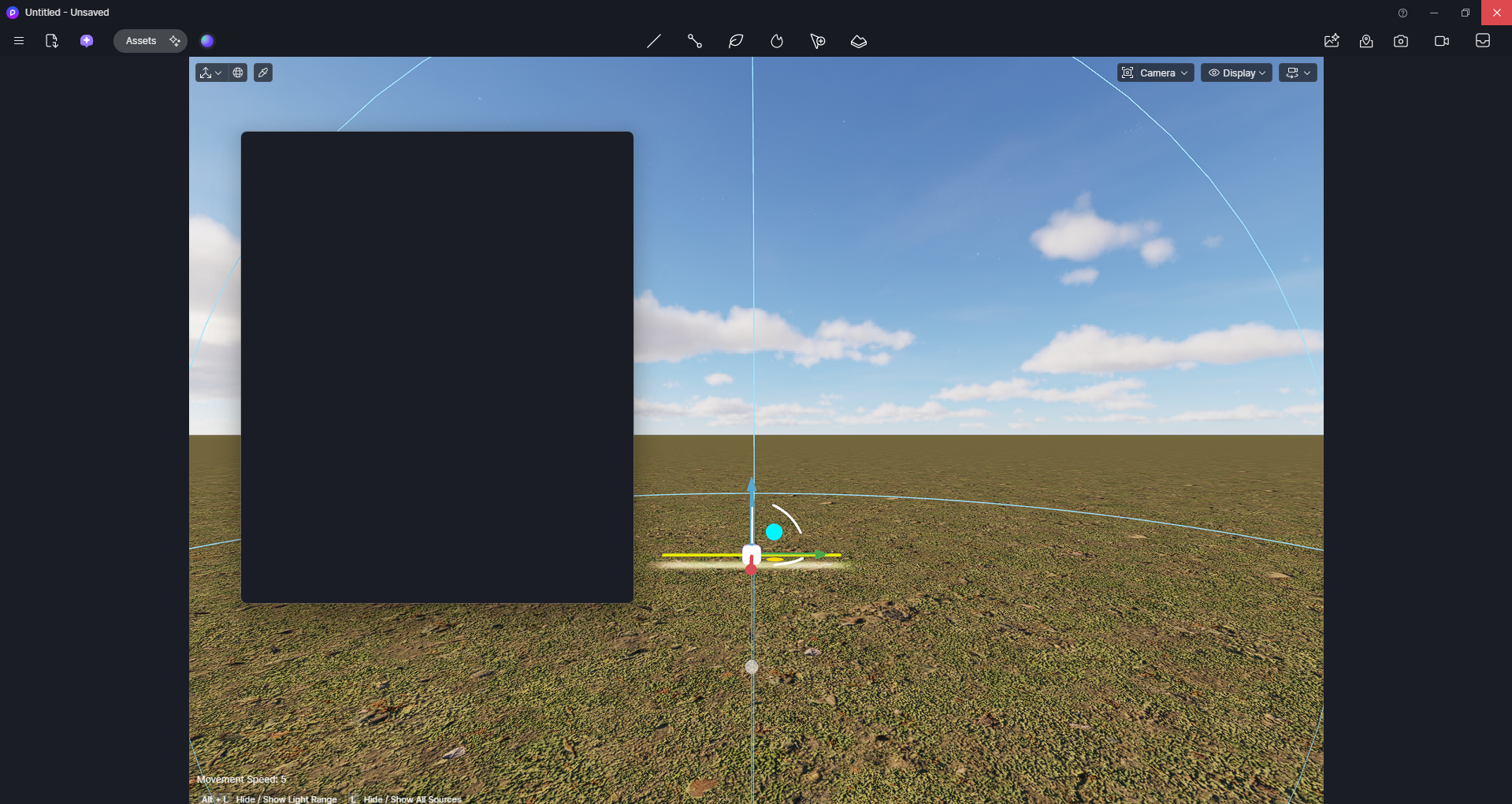Select the leaf vegetation tool
The height and width of the screenshot is (804, 1512).
(736, 41)
